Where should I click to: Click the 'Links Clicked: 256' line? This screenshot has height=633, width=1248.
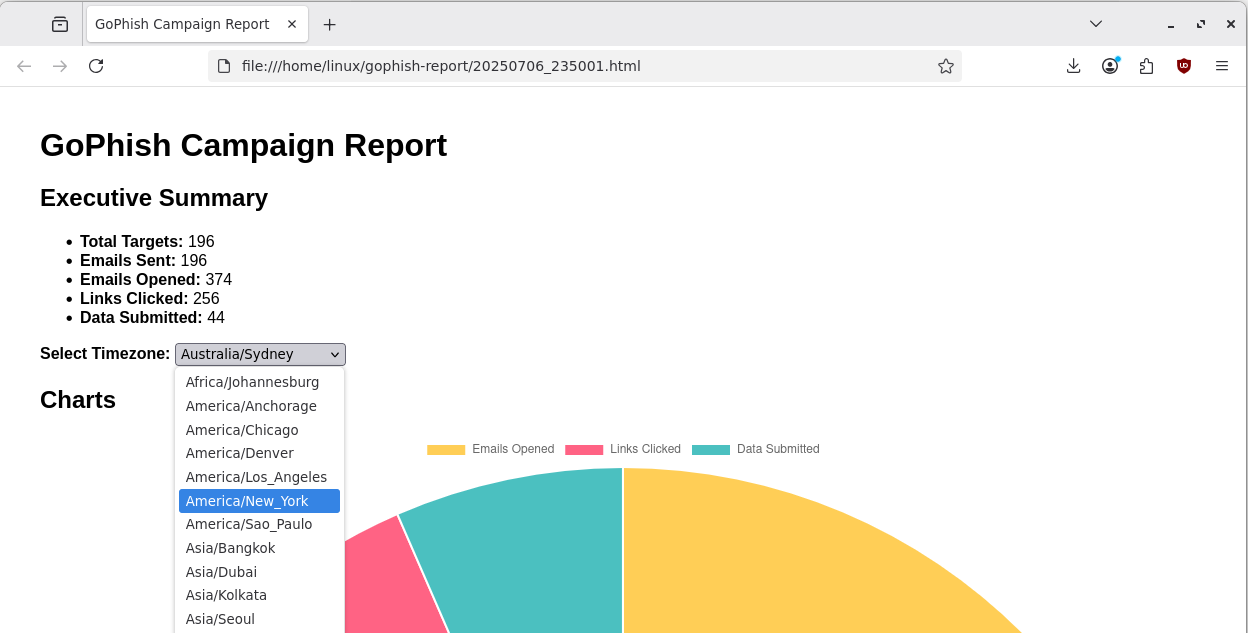click(x=150, y=299)
